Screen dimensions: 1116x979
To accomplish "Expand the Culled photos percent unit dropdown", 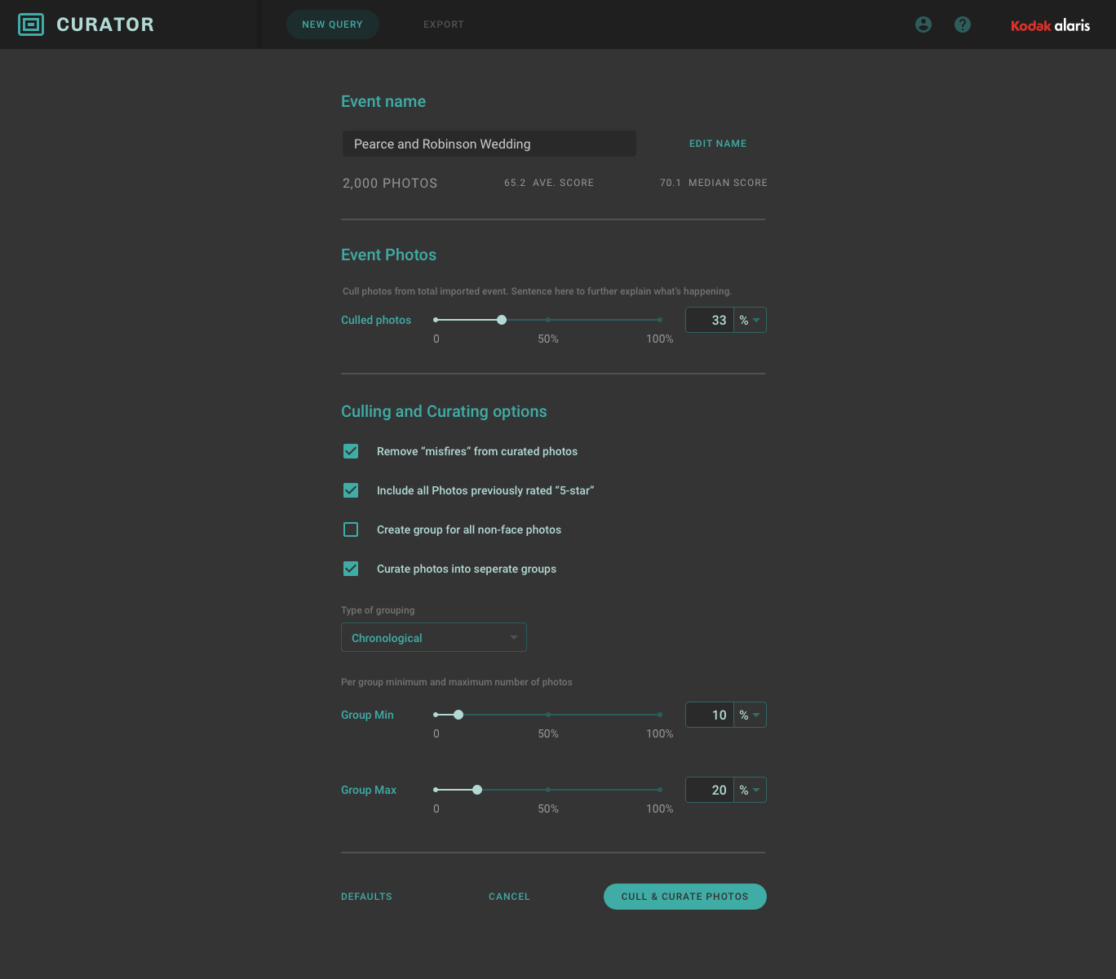I will [x=750, y=320].
